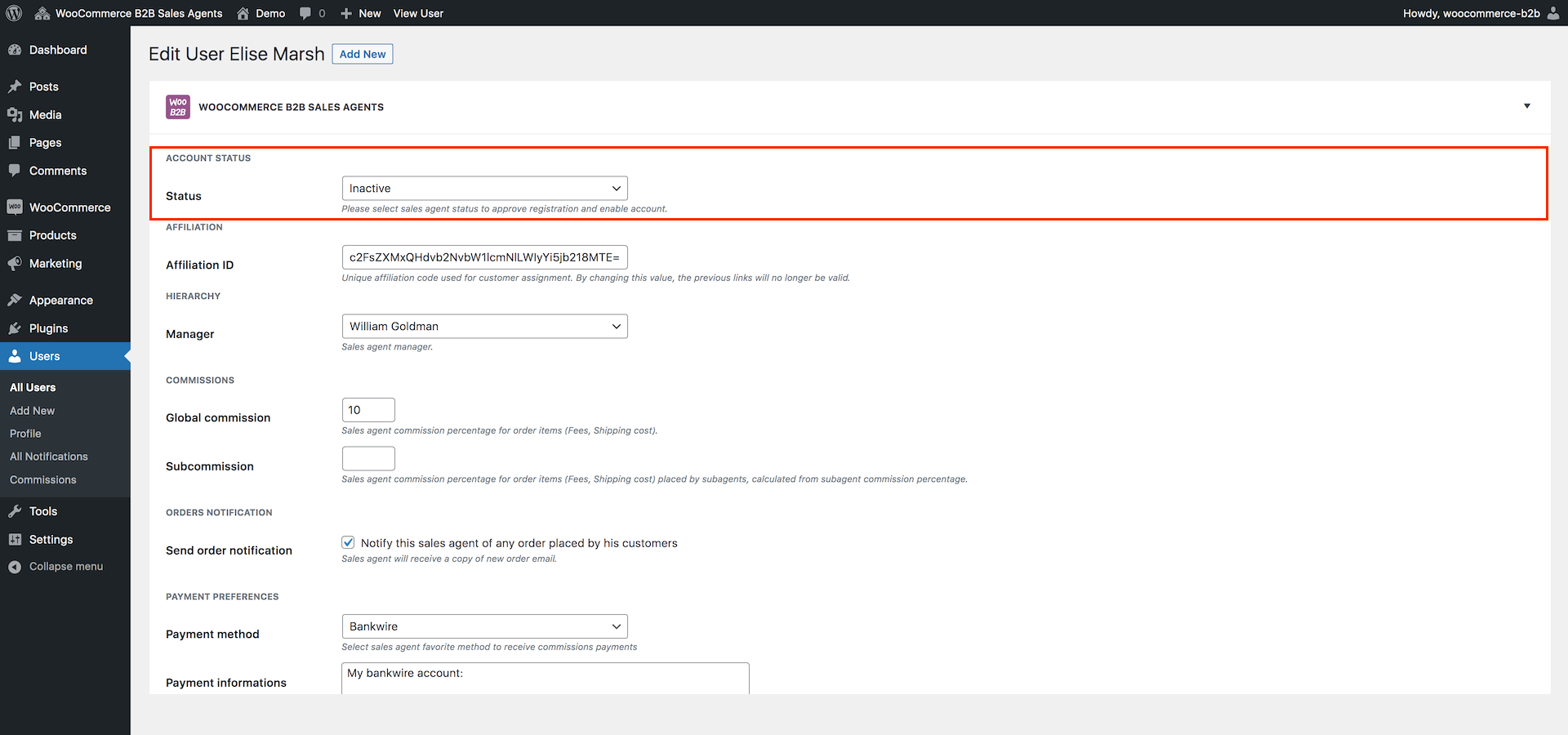Click the Pages icon in sidebar
This screenshot has width=1568, height=735.
15,143
